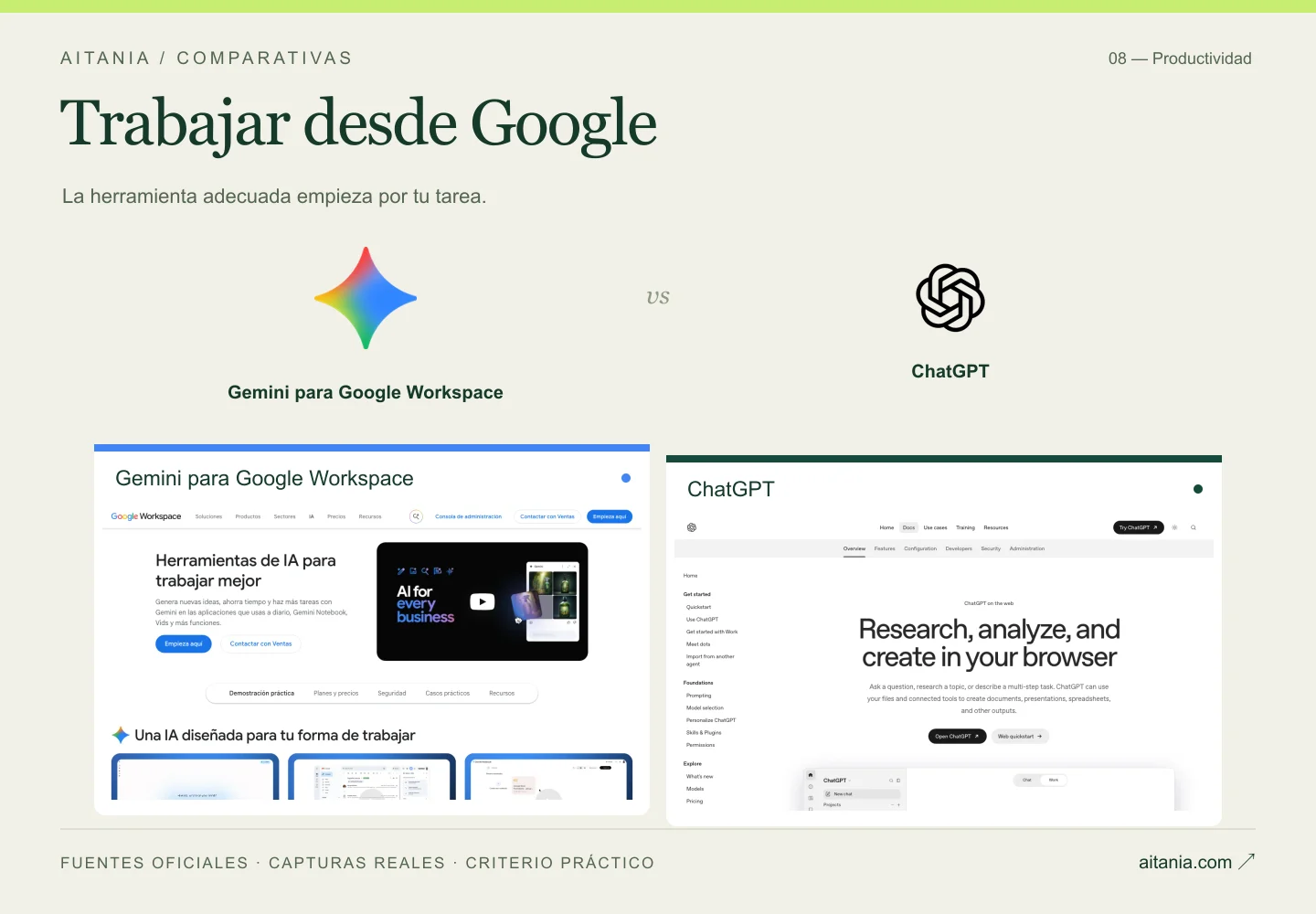Open 'Skills & Plugins' in the docs sidebar
Image resolution: width=1316 pixels, height=914 pixels.
(704, 732)
